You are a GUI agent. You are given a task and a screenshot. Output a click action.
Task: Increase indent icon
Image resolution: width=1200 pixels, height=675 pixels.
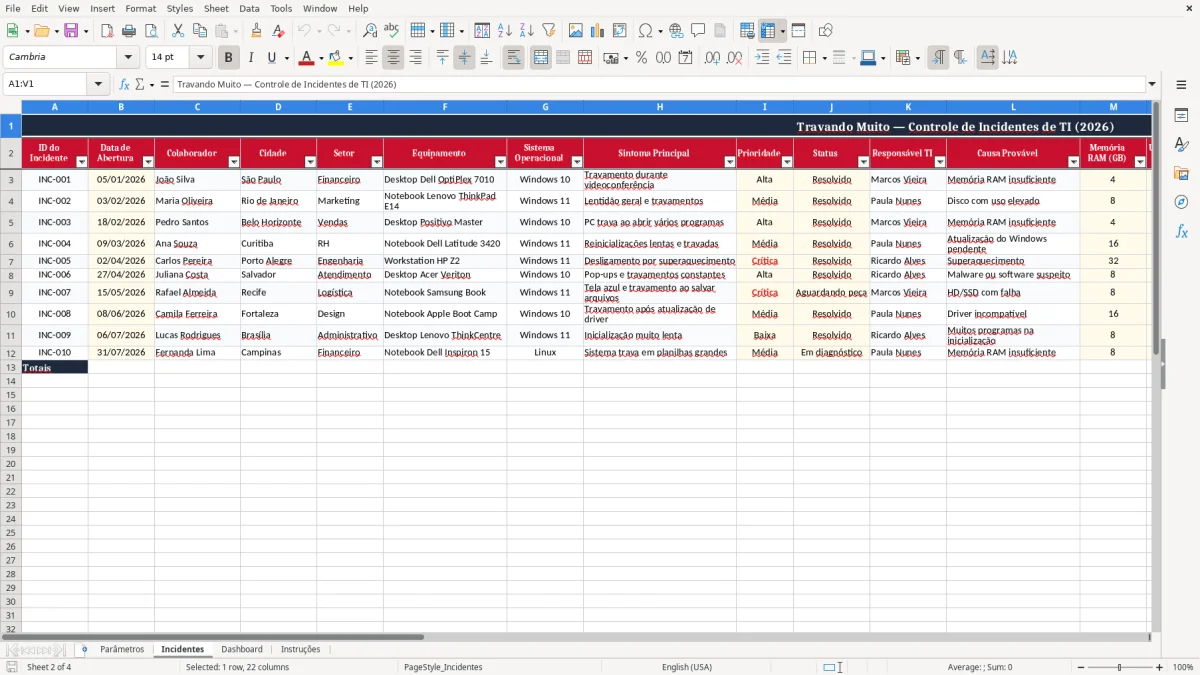(762, 58)
